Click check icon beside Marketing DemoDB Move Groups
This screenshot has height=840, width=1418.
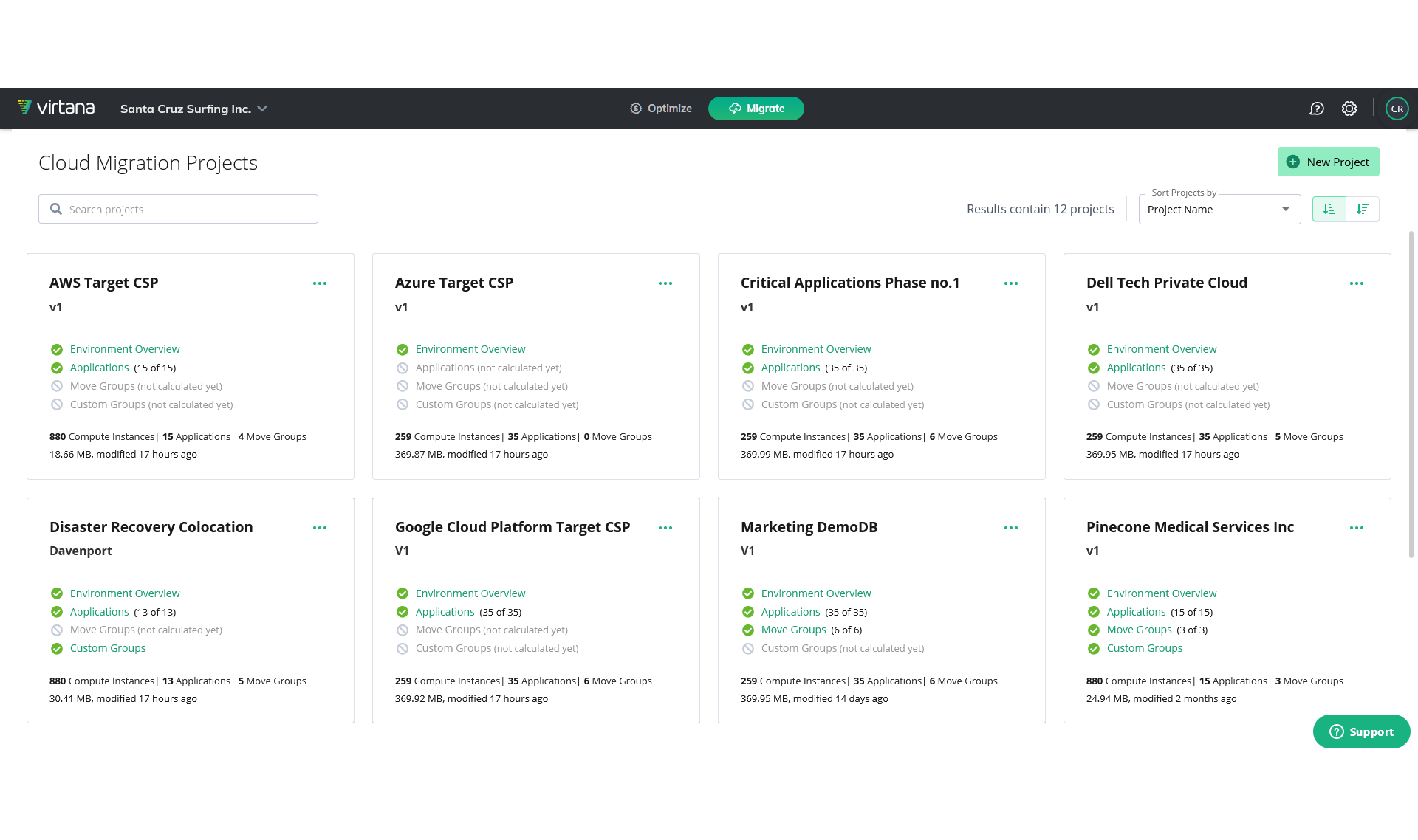point(748,630)
